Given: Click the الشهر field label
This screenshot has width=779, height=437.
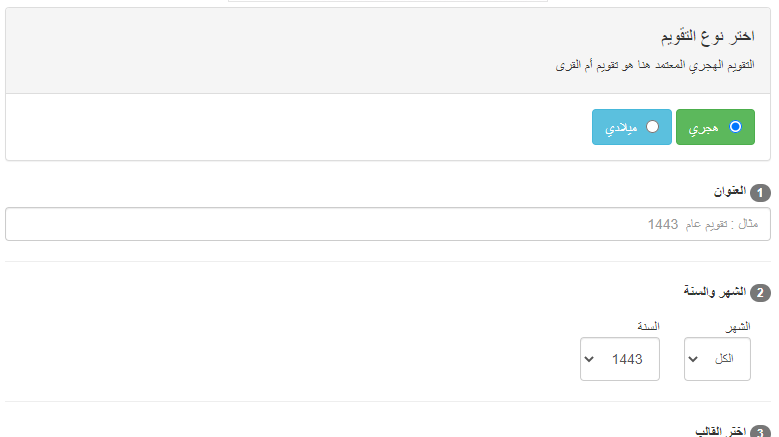Looking at the screenshot, I should tap(736, 326).
